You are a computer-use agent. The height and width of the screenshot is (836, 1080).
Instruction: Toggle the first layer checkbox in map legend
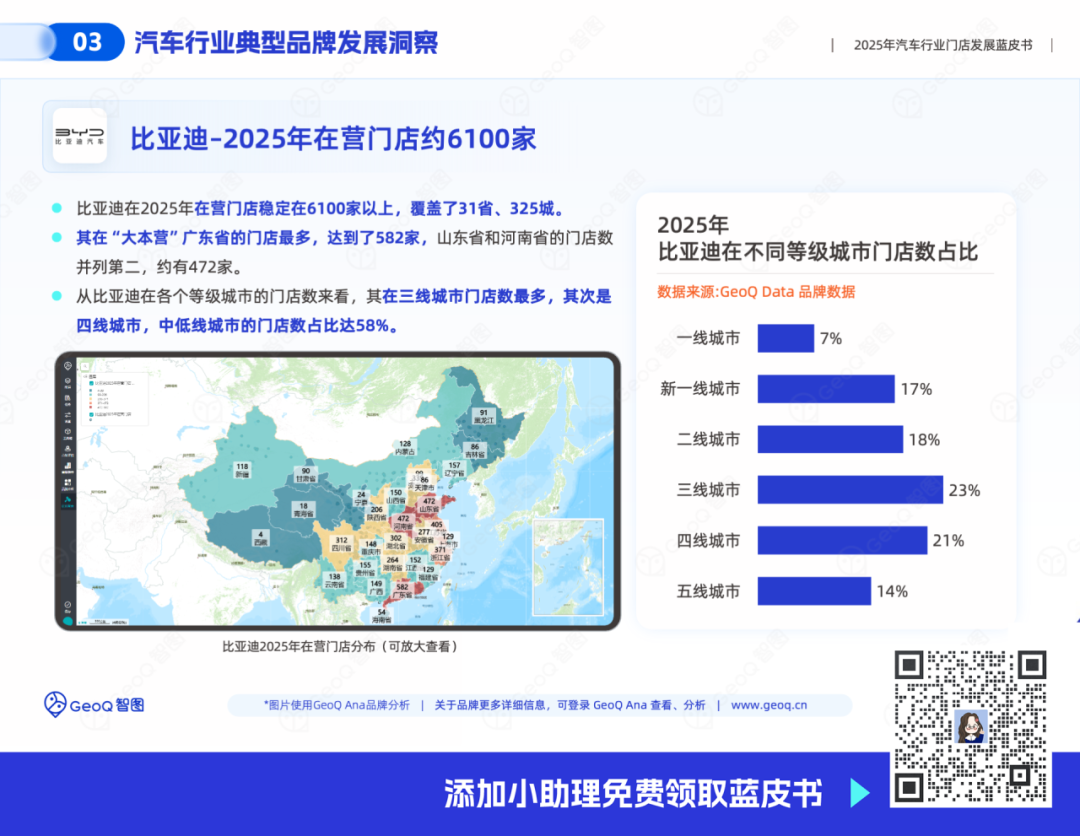pyautogui.click(x=91, y=383)
